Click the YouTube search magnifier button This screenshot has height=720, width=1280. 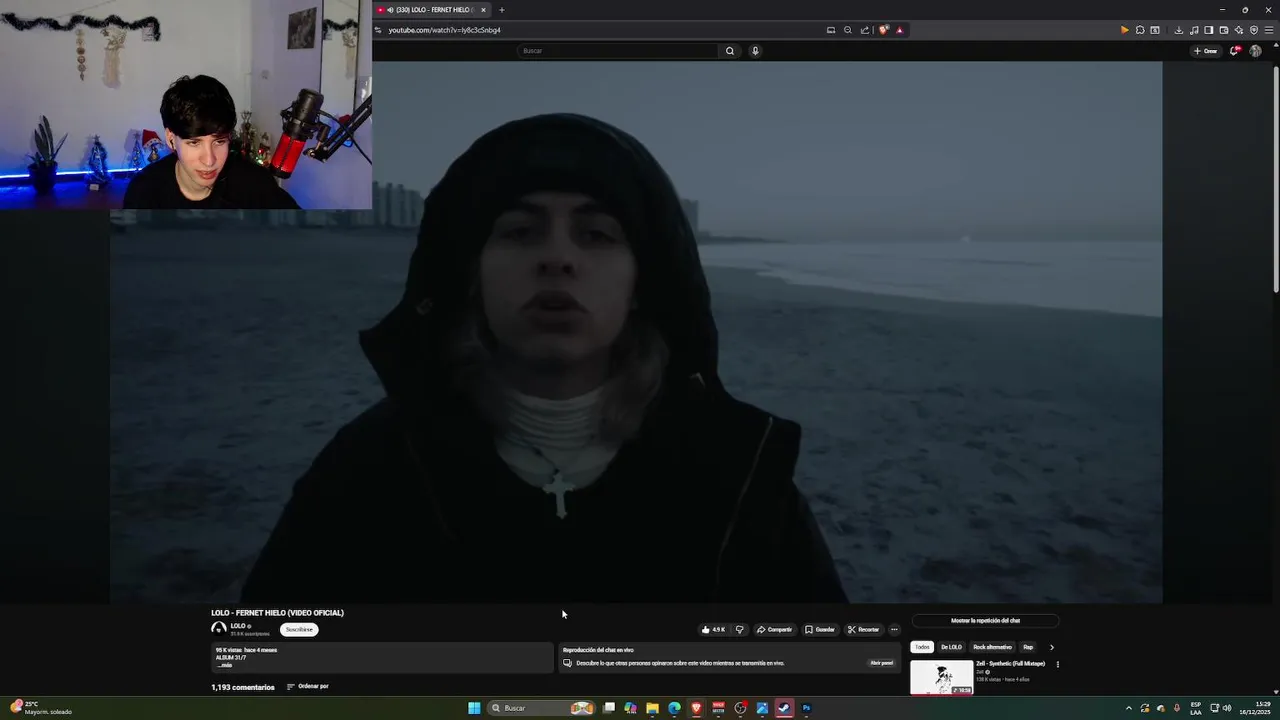[x=730, y=51]
